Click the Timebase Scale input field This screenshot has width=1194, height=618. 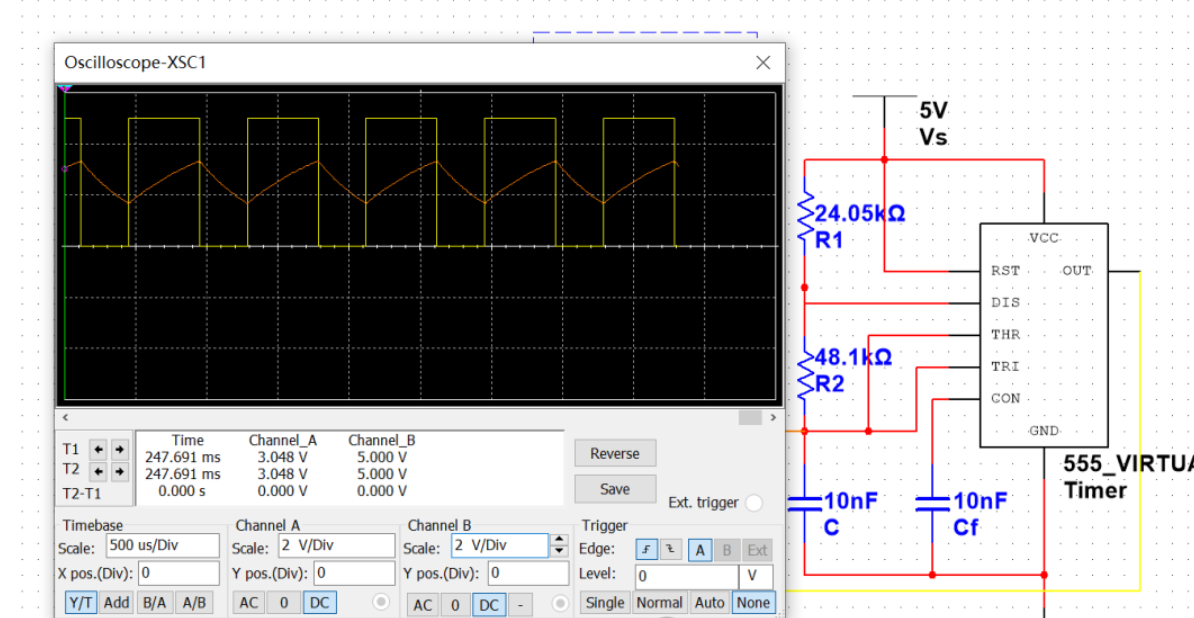pyautogui.click(x=163, y=546)
